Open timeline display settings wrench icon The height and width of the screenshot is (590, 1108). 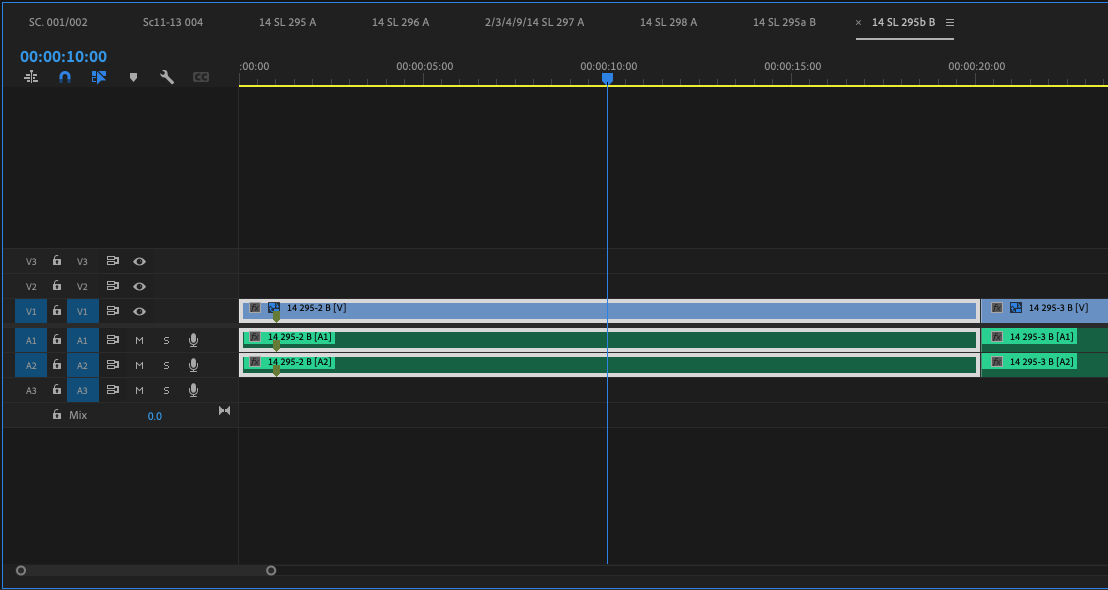click(167, 76)
